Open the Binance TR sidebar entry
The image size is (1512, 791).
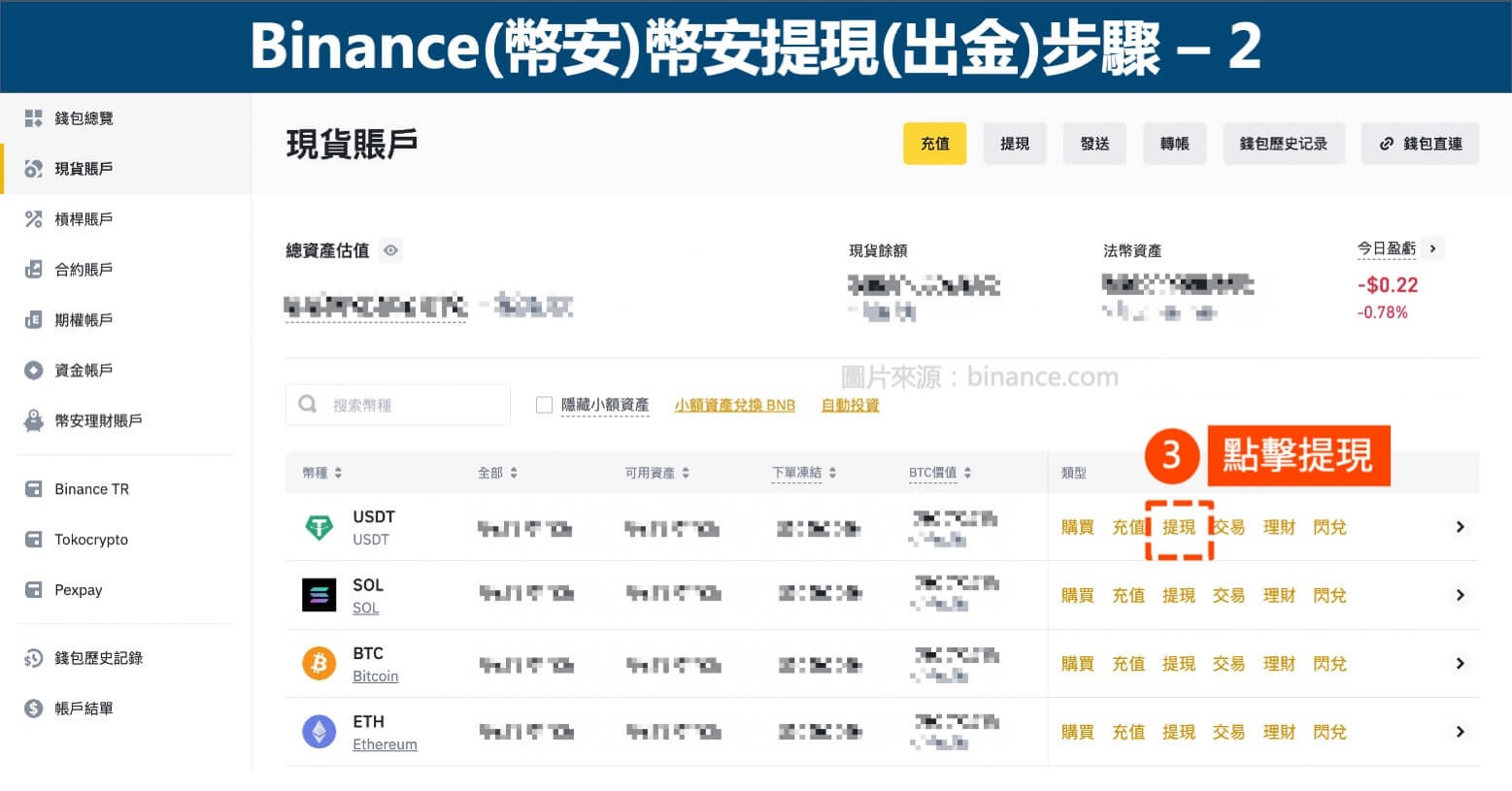tap(92, 488)
